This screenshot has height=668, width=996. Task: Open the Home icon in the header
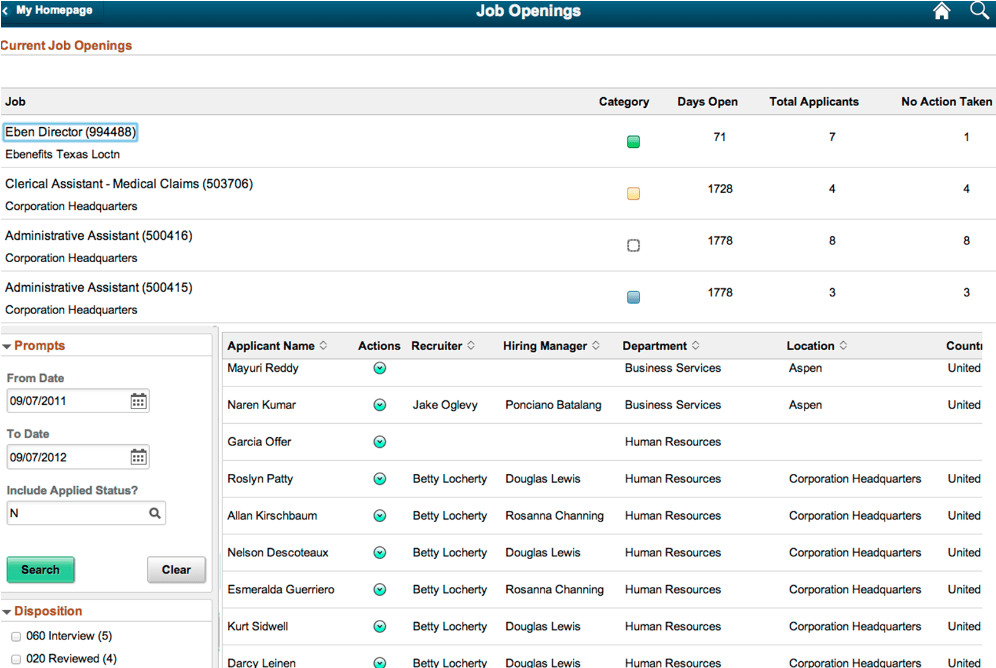pyautogui.click(x=941, y=11)
